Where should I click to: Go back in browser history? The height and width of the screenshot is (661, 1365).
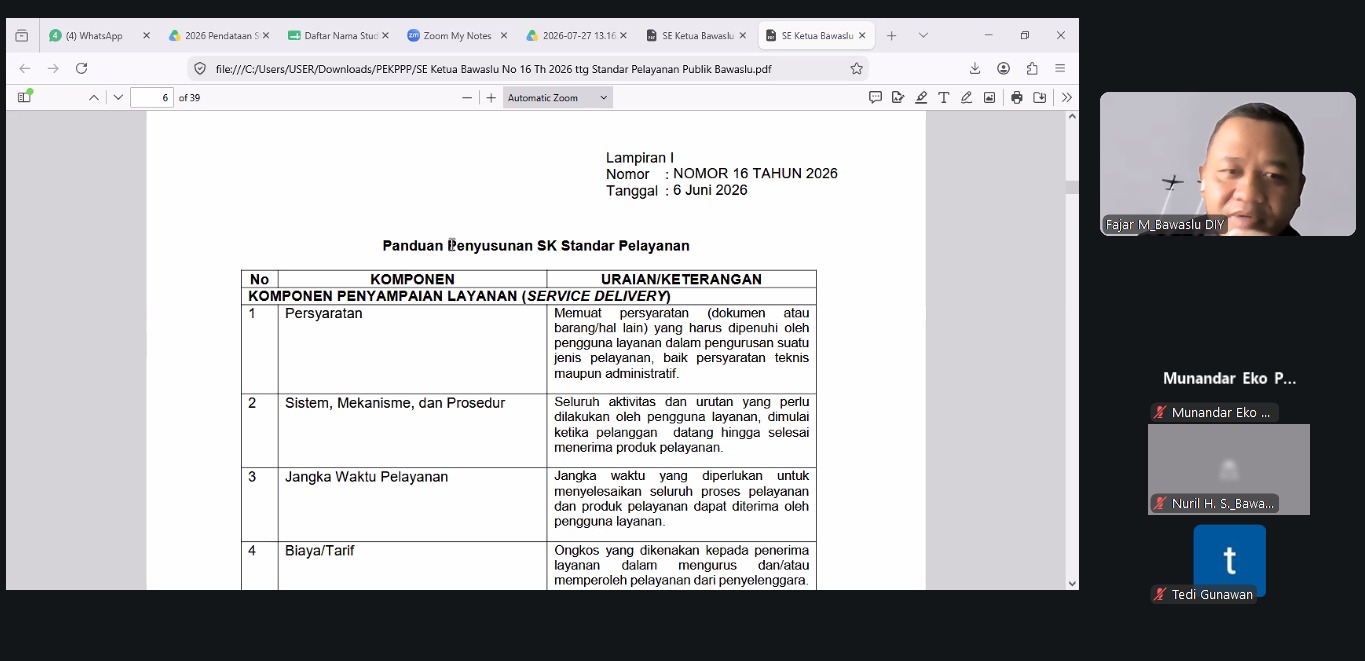click(25, 68)
